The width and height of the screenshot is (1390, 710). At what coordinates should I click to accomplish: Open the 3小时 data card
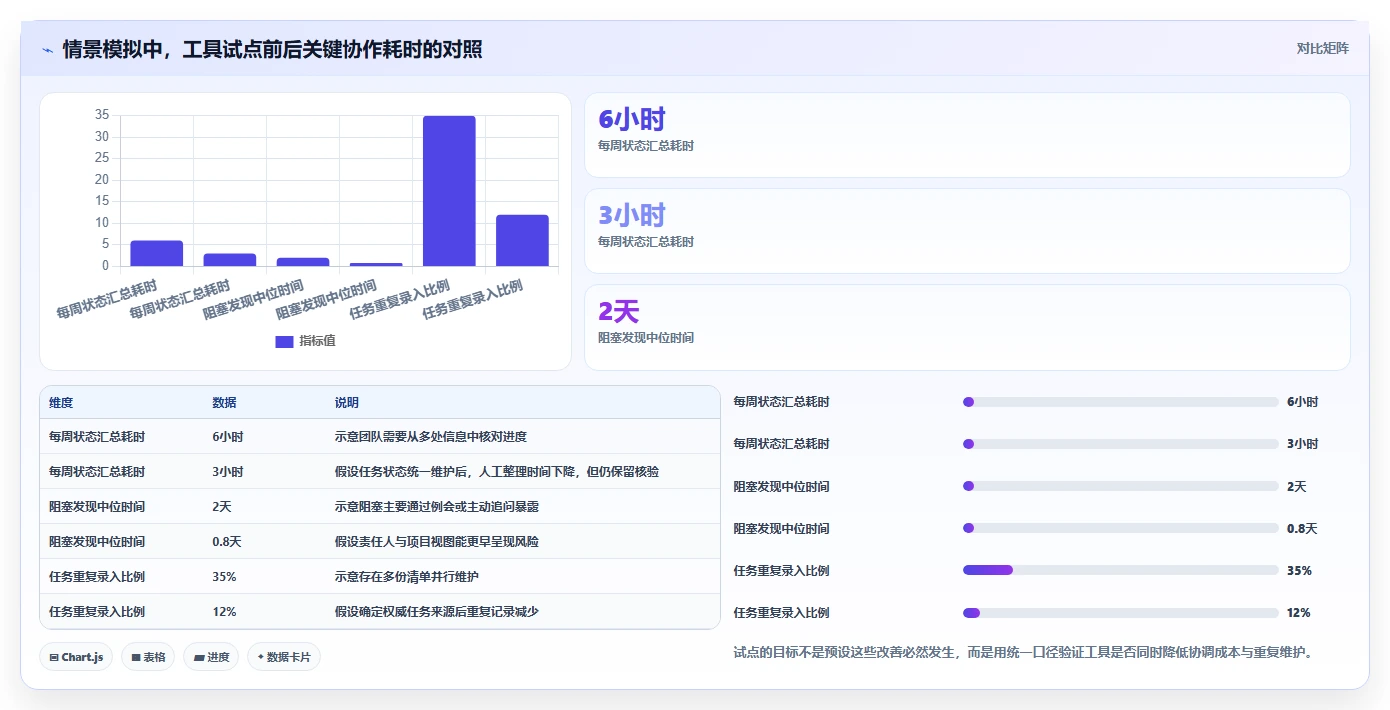967,231
